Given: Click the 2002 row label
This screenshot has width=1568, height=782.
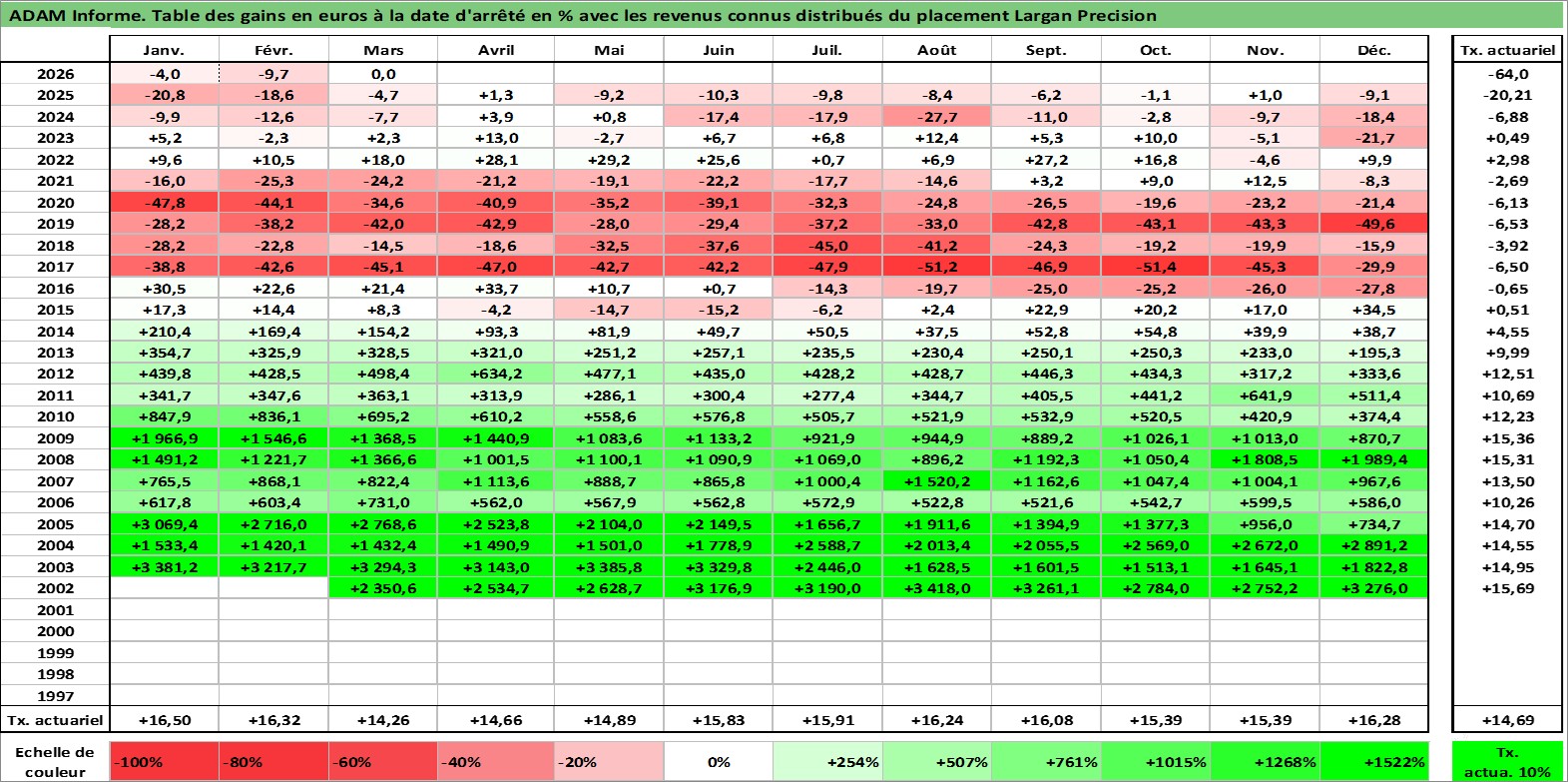Looking at the screenshot, I should [55, 588].
